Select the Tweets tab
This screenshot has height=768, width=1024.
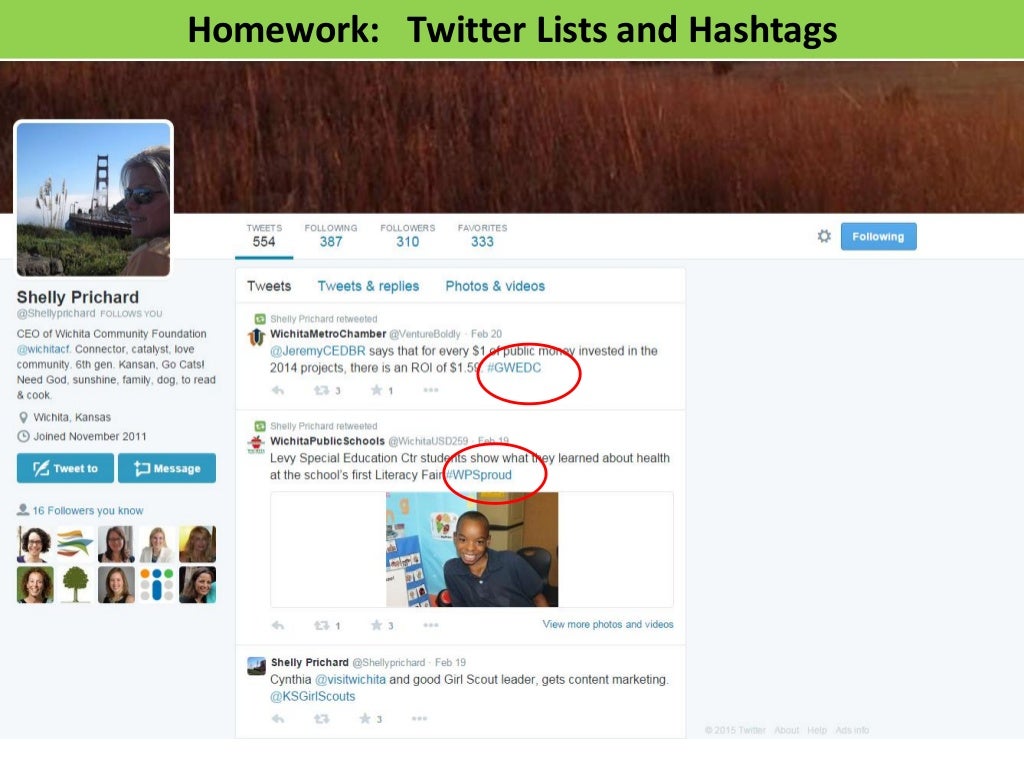click(269, 286)
